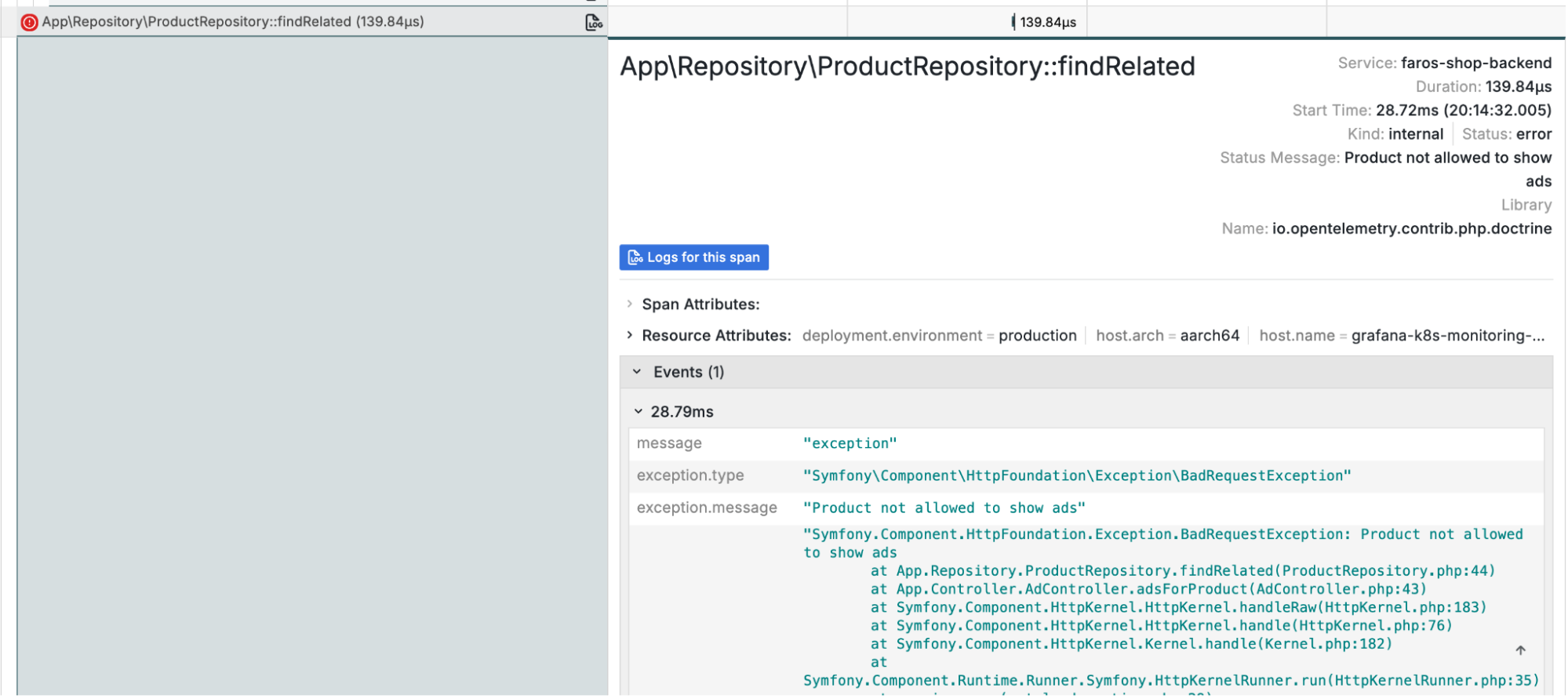Click the host.arch = aarch64 attribute
Screen dimensions: 1568x699
point(1167,336)
